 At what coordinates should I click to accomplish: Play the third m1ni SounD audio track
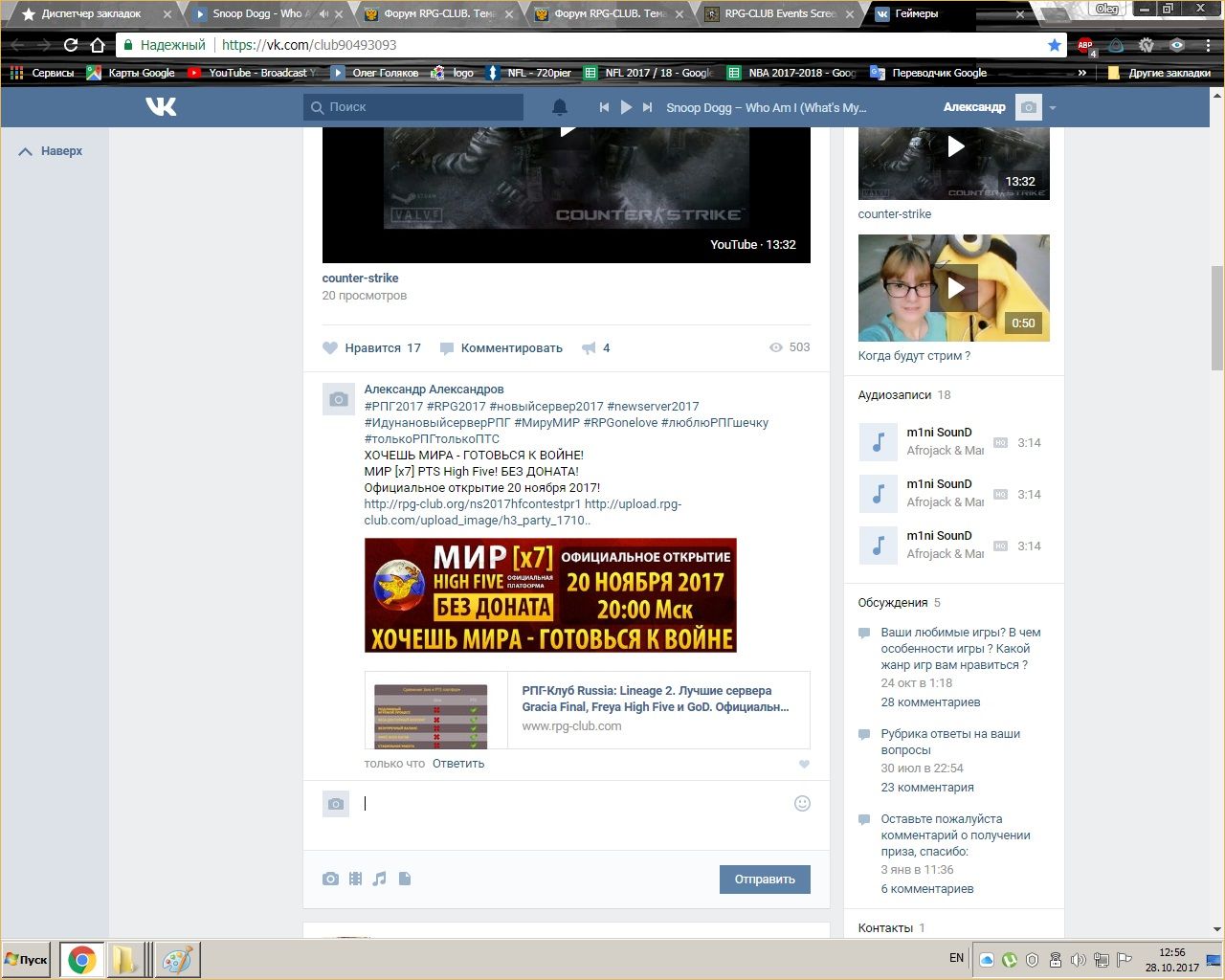click(879, 546)
